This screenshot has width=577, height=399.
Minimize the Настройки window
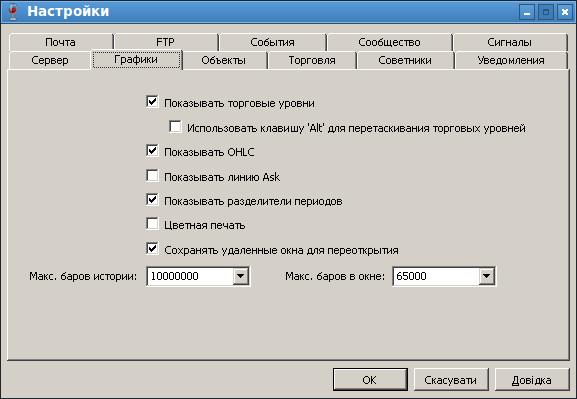pos(527,12)
